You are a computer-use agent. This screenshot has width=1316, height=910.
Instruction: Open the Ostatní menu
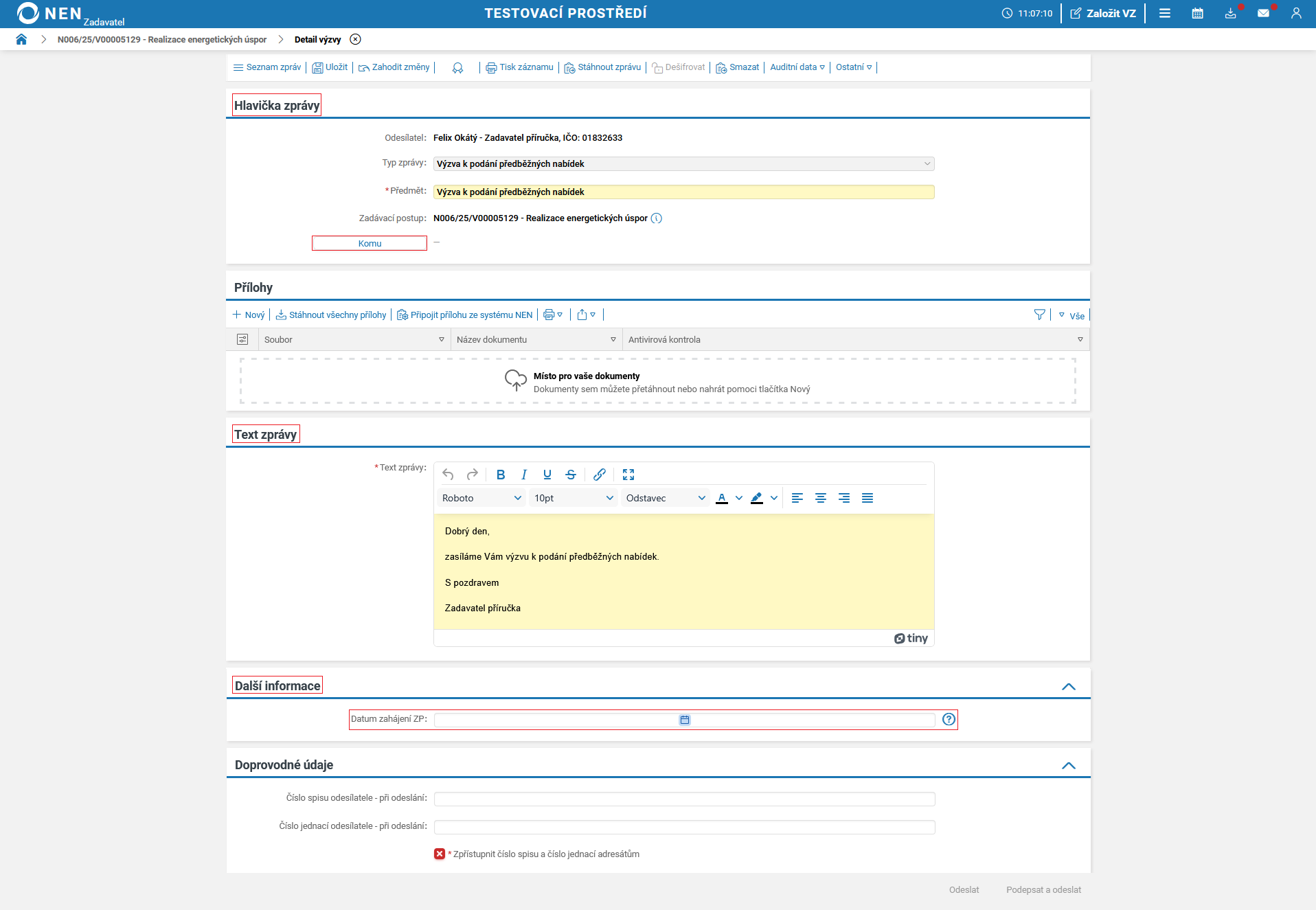coord(853,67)
